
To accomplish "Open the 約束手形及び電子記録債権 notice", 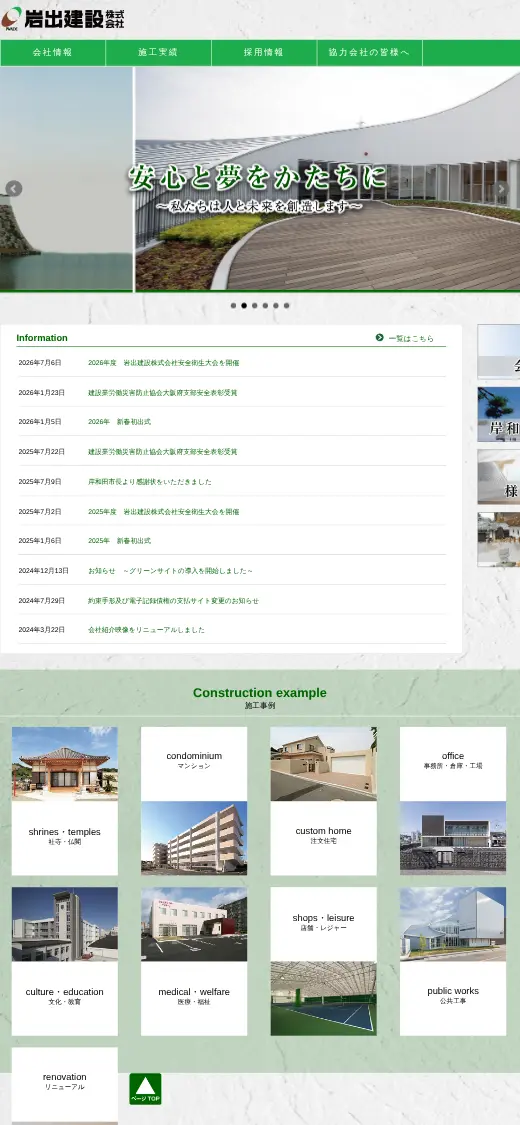I will (173, 601).
